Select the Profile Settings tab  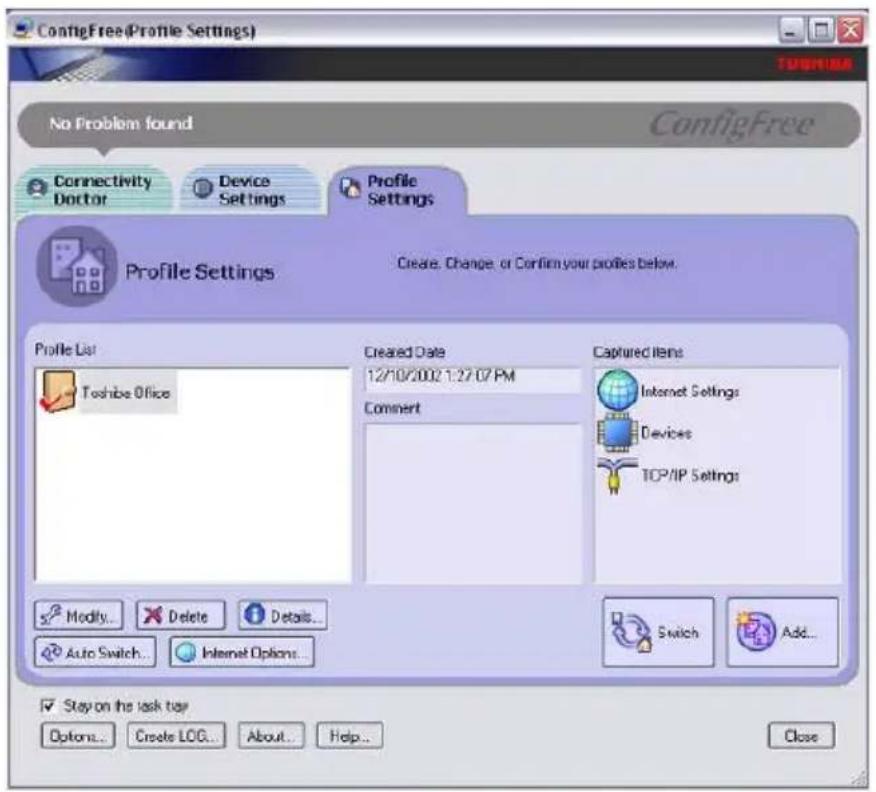pos(398,190)
